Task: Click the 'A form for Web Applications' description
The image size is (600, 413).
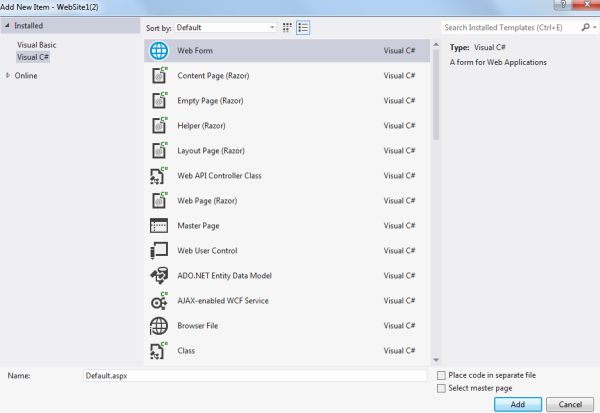Action: 498,62
